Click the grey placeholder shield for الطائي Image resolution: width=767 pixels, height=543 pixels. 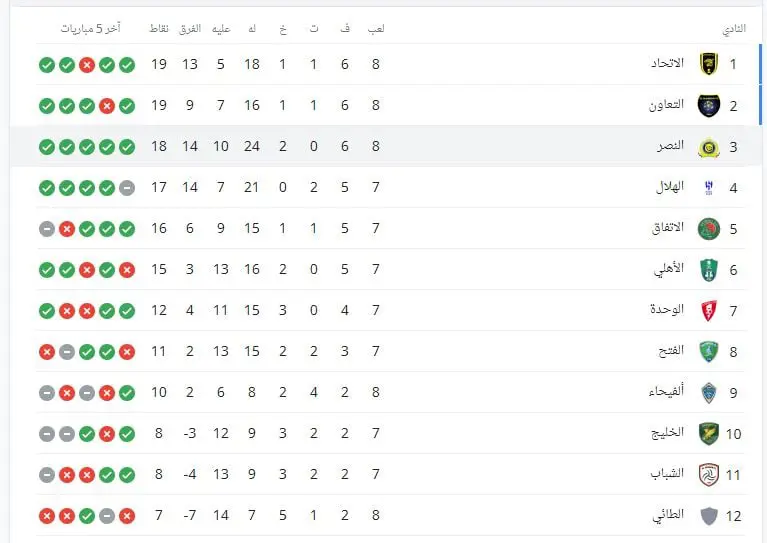(x=708, y=516)
